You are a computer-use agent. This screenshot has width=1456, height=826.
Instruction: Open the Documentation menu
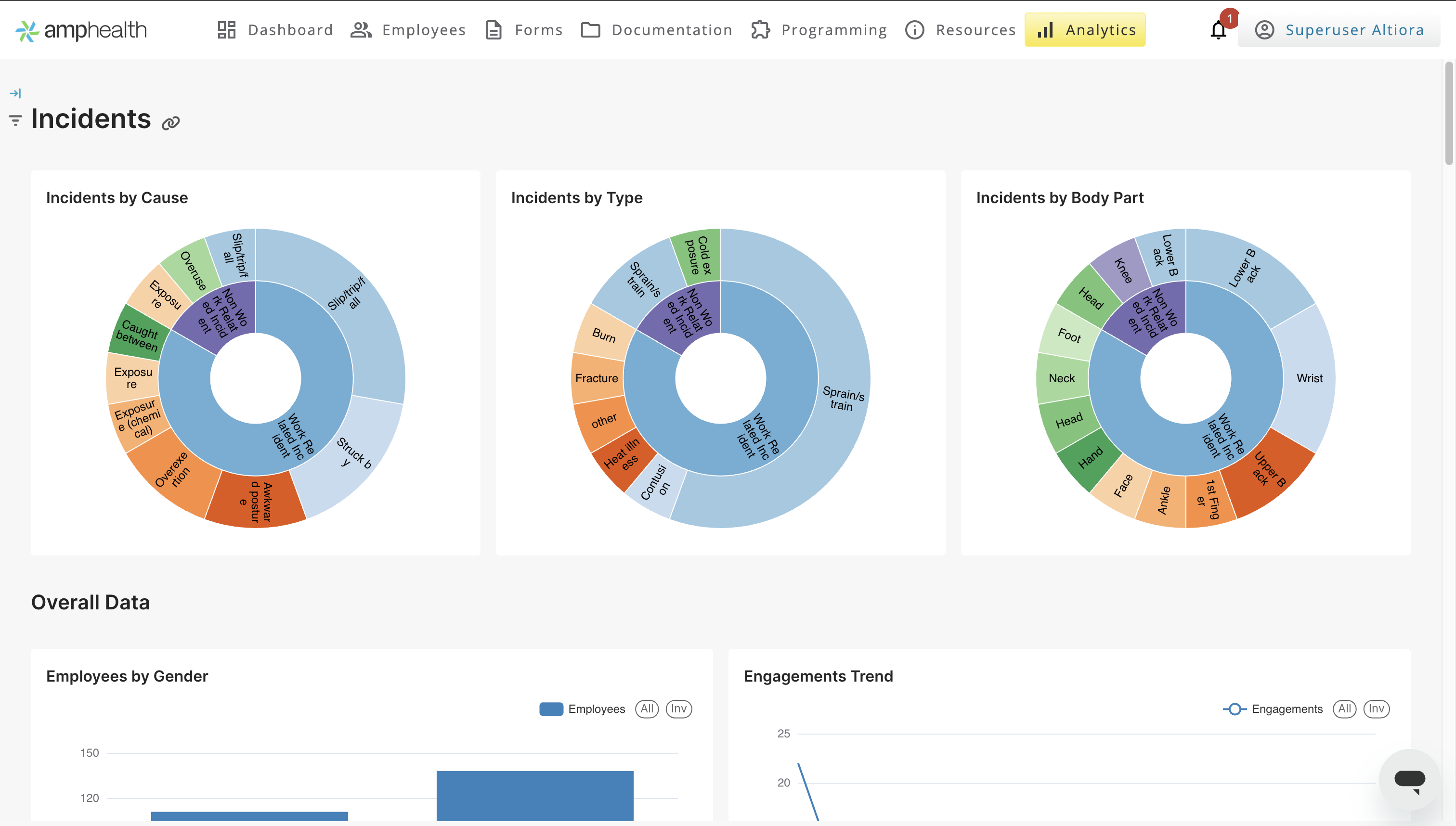[657, 30]
